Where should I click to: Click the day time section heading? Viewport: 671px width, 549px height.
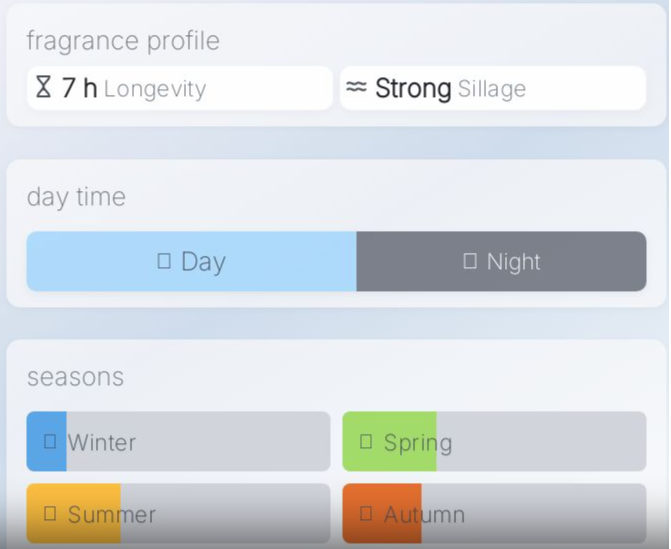(76, 197)
